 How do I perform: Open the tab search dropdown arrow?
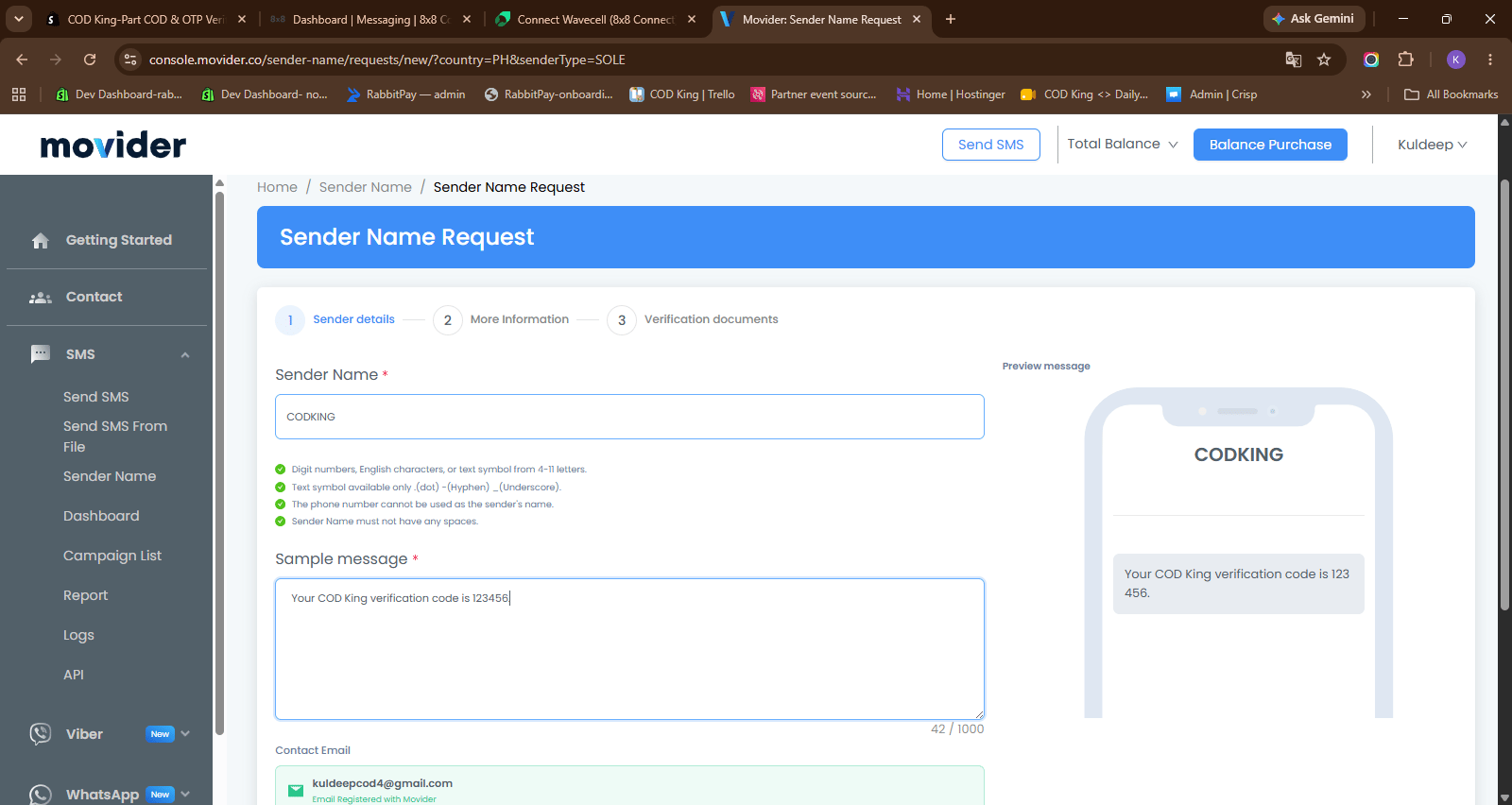click(x=19, y=19)
